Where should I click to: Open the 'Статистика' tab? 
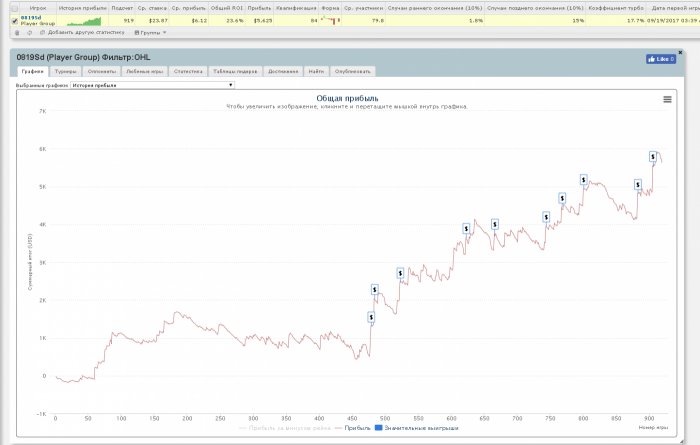tap(188, 71)
